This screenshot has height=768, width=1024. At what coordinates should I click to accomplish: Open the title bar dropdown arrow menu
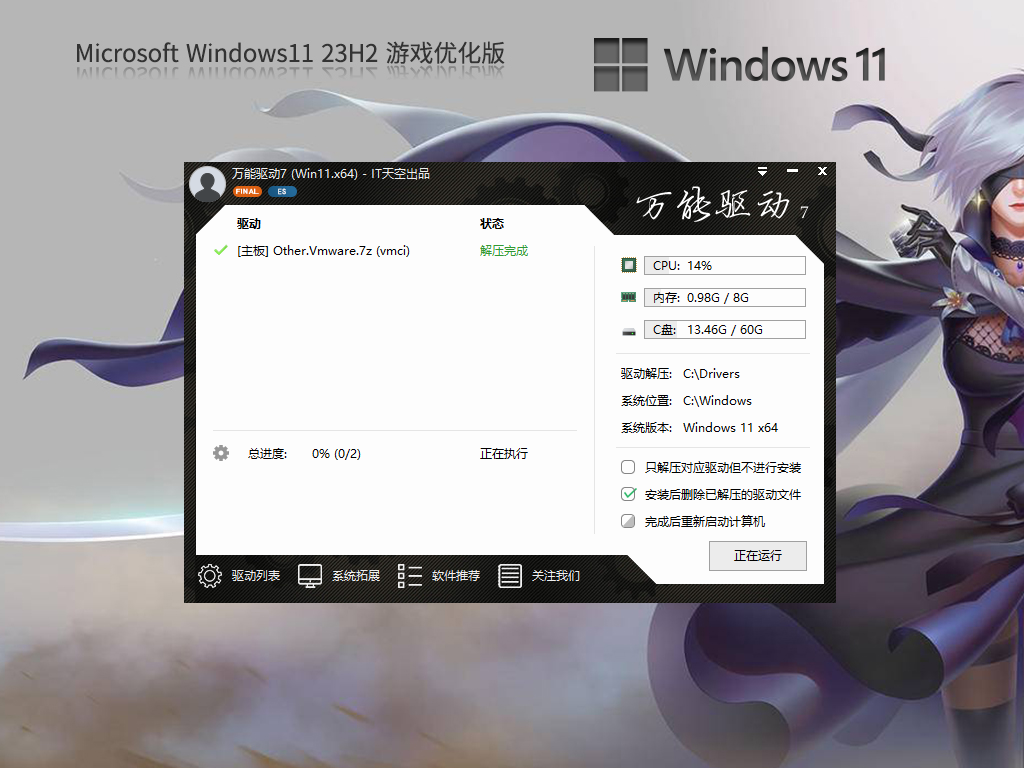(x=762, y=171)
